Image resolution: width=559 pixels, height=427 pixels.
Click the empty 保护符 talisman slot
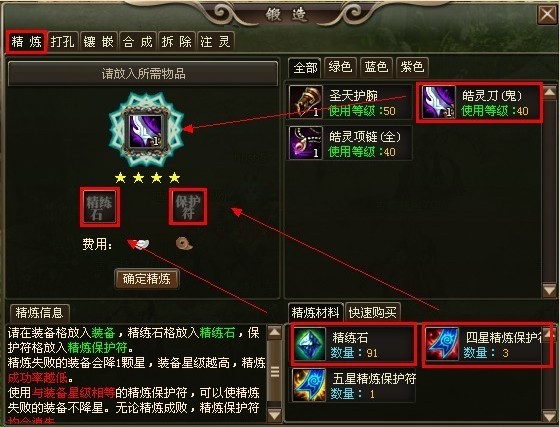click(188, 207)
